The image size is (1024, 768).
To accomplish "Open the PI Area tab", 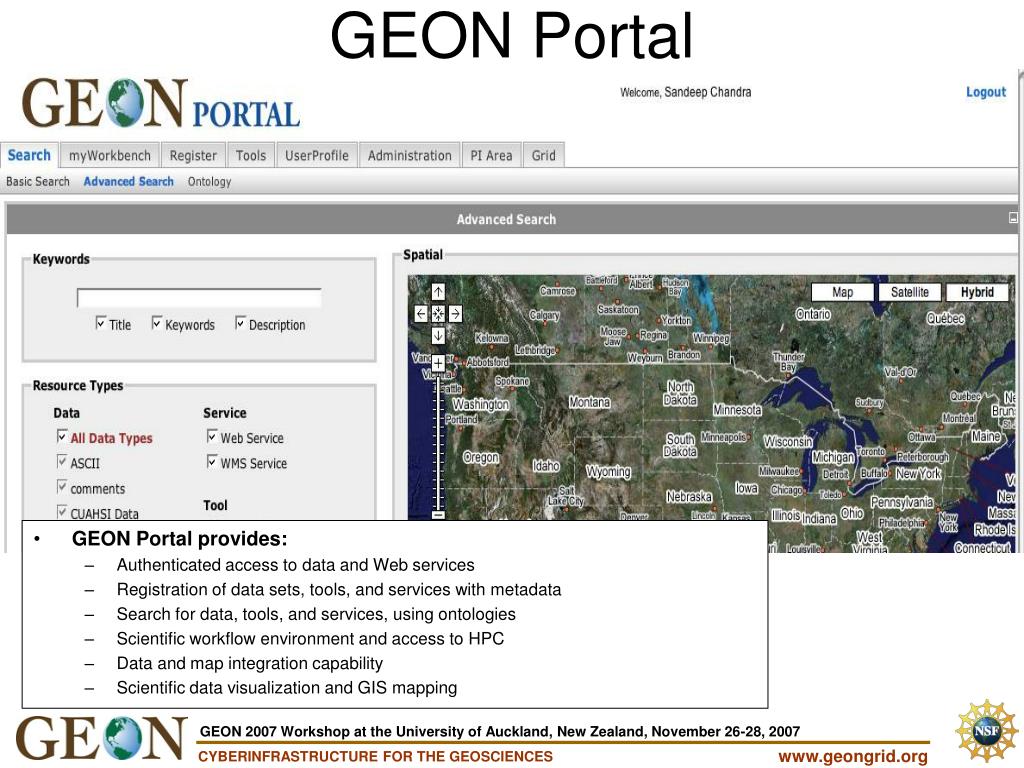I will [x=491, y=155].
